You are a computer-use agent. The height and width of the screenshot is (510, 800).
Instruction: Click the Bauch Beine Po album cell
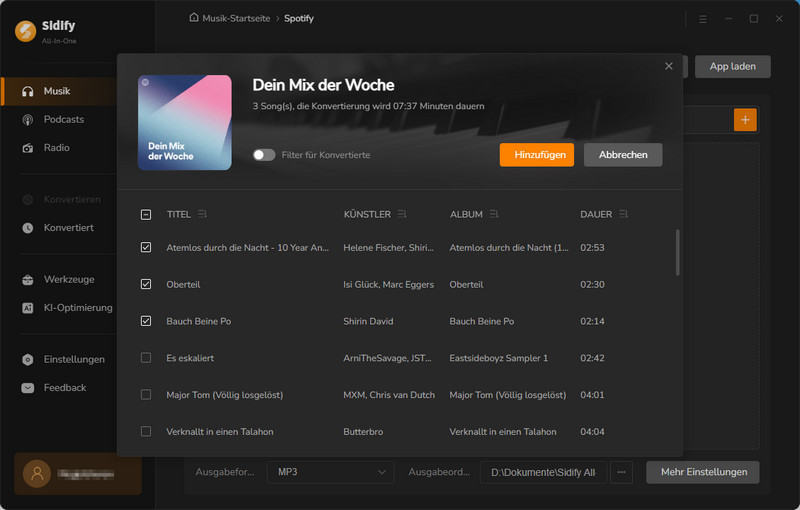coord(482,321)
